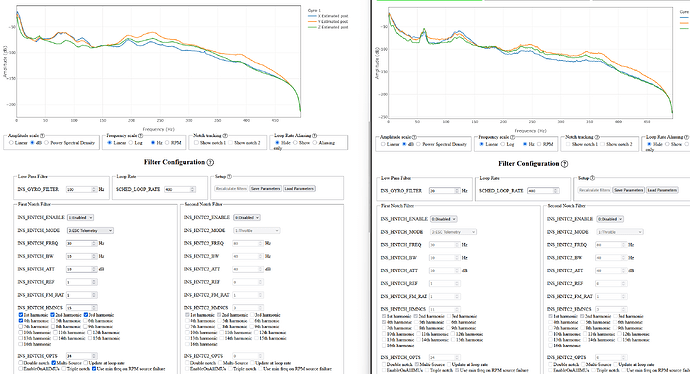This screenshot has height=374, width=690.
Task: Select Show loop rate aliasing, left window
Action: pos(295,143)
